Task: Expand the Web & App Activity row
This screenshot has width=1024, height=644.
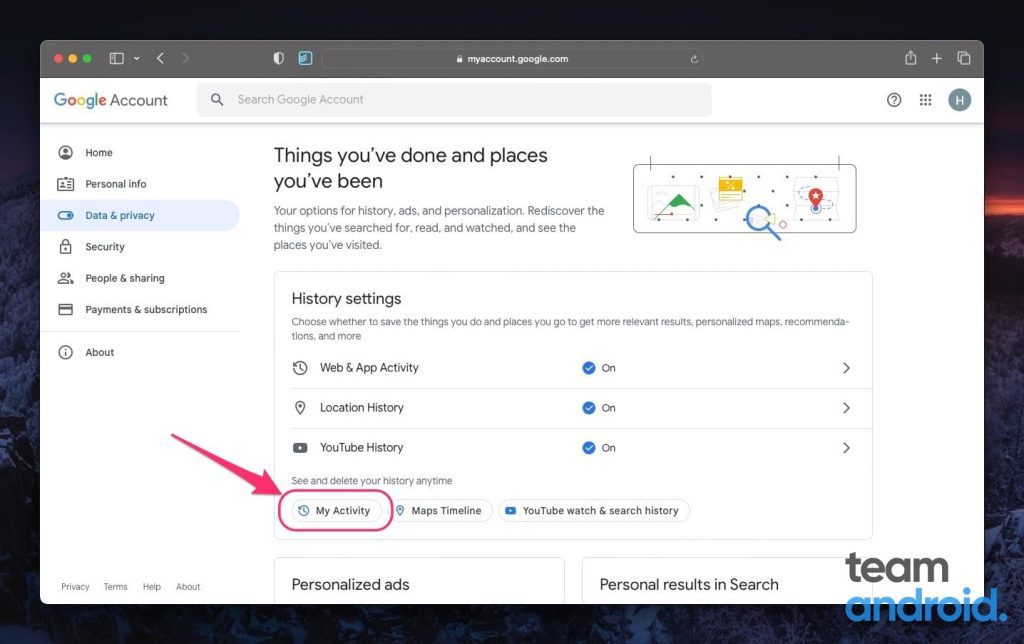Action: [846, 368]
